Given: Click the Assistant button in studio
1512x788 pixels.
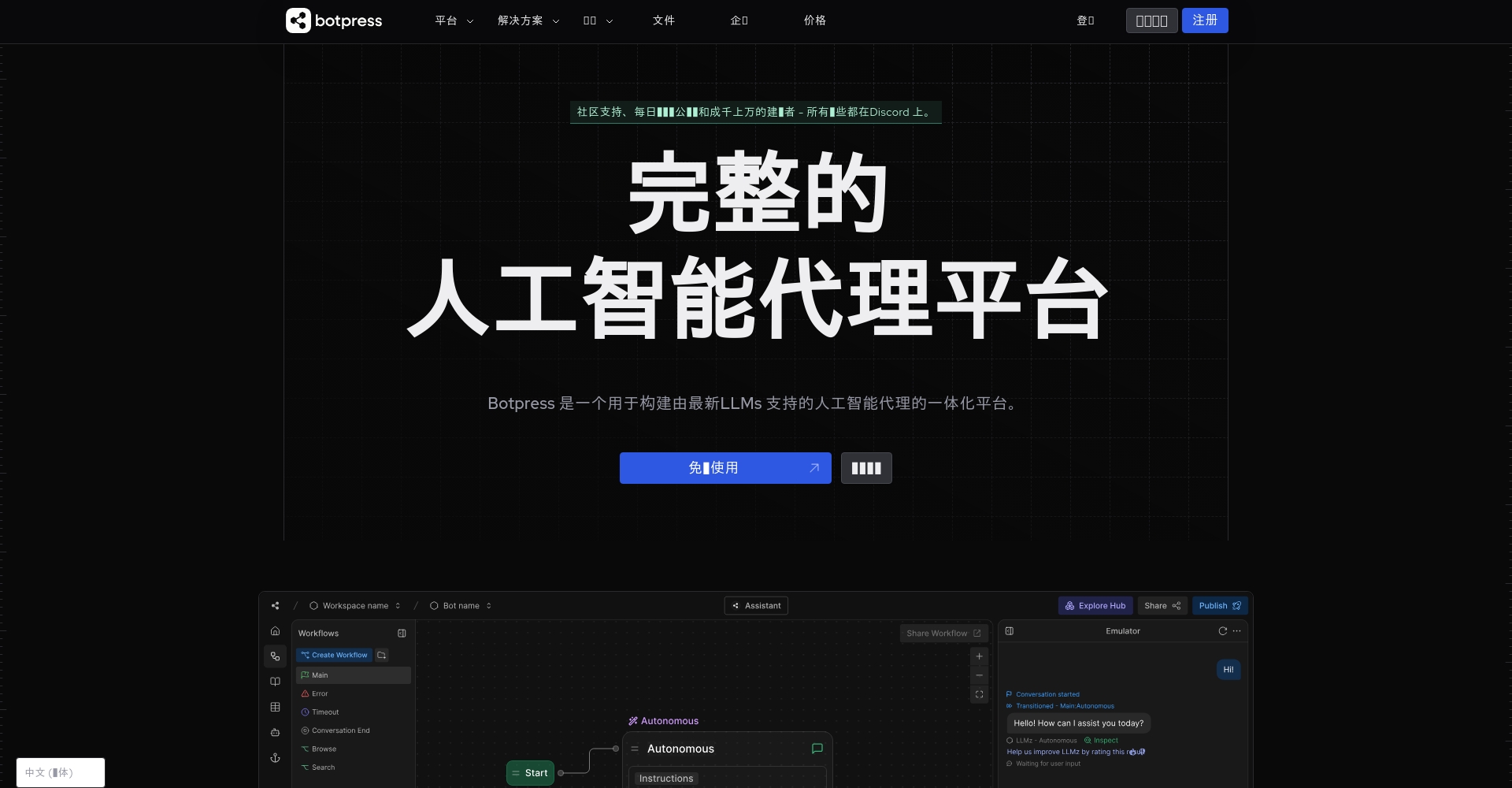Looking at the screenshot, I should (756, 606).
